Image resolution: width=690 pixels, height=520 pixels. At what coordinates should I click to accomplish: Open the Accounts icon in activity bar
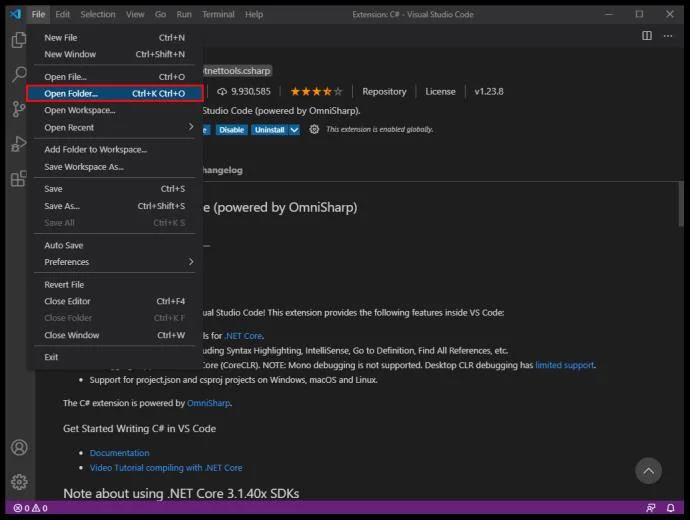(x=19, y=447)
